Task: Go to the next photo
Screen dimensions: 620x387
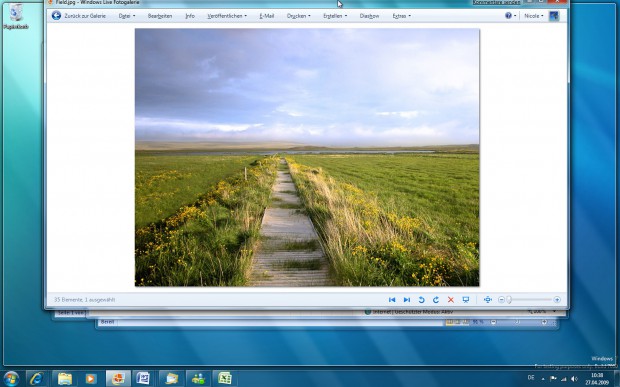Action: (406, 300)
